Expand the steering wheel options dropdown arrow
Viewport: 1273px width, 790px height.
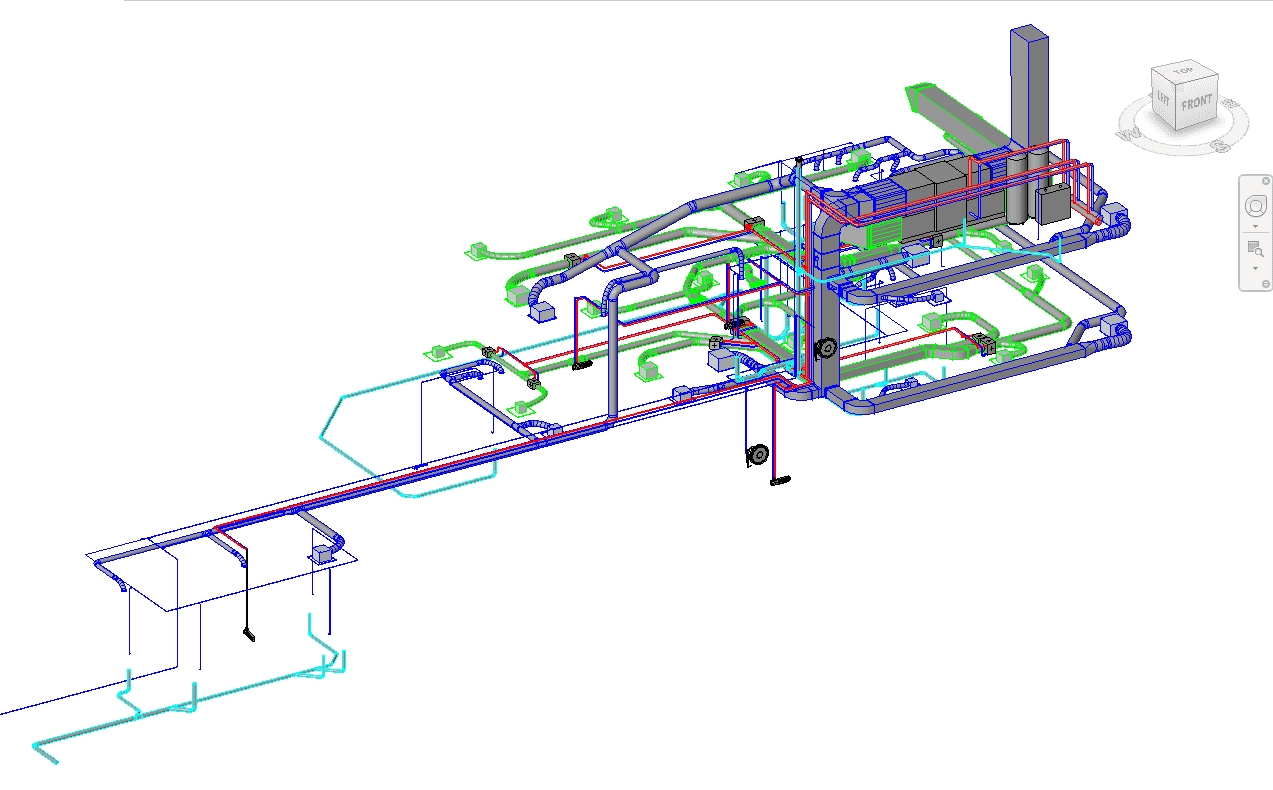[1254, 227]
